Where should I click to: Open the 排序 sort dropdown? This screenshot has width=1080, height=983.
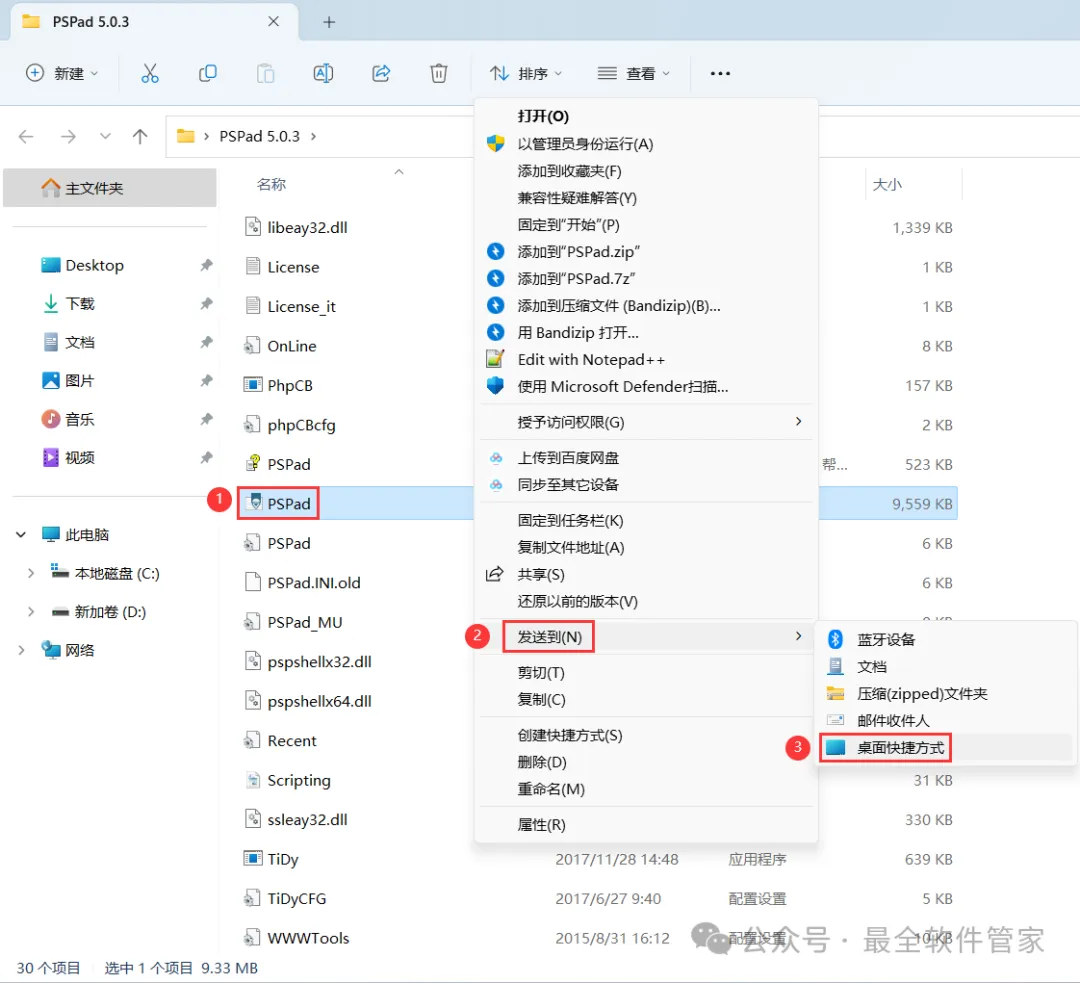point(526,73)
